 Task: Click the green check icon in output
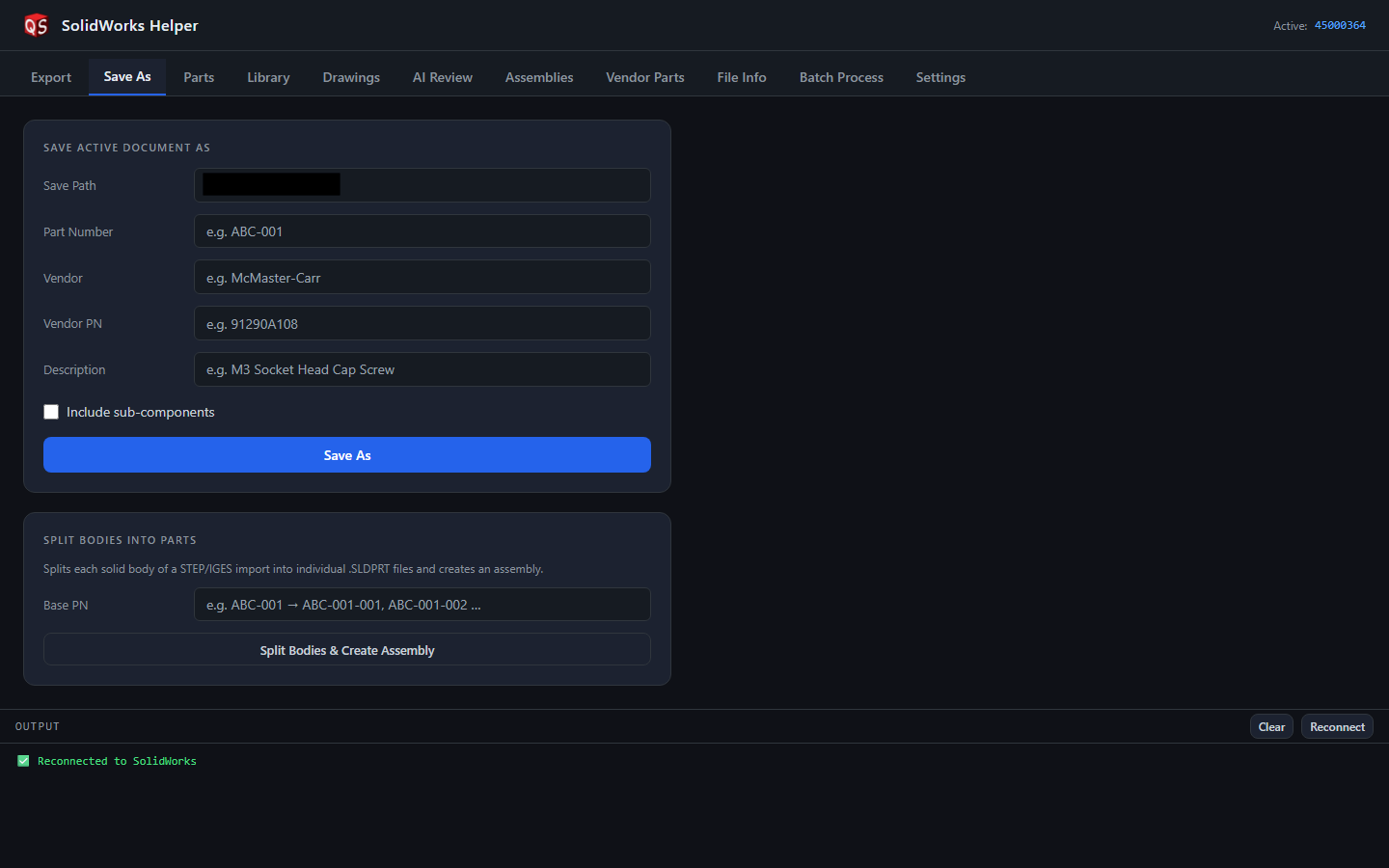pos(23,761)
